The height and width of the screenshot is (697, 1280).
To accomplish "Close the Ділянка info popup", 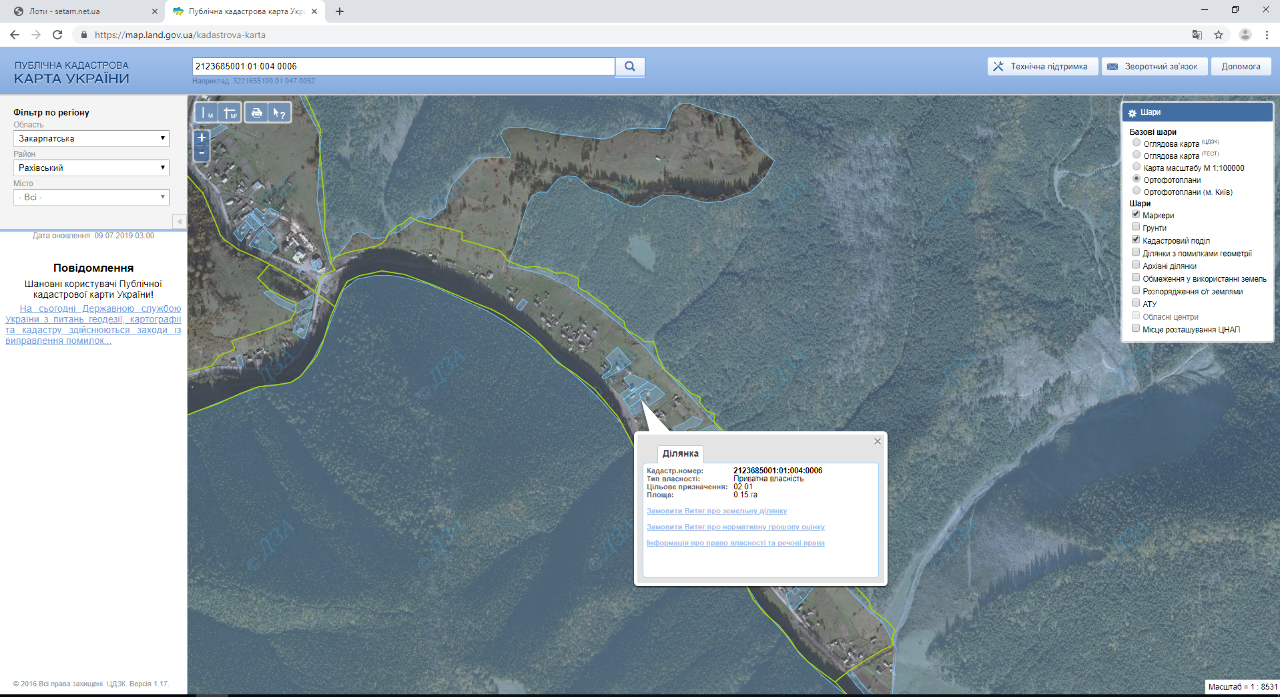I will (x=878, y=441).
